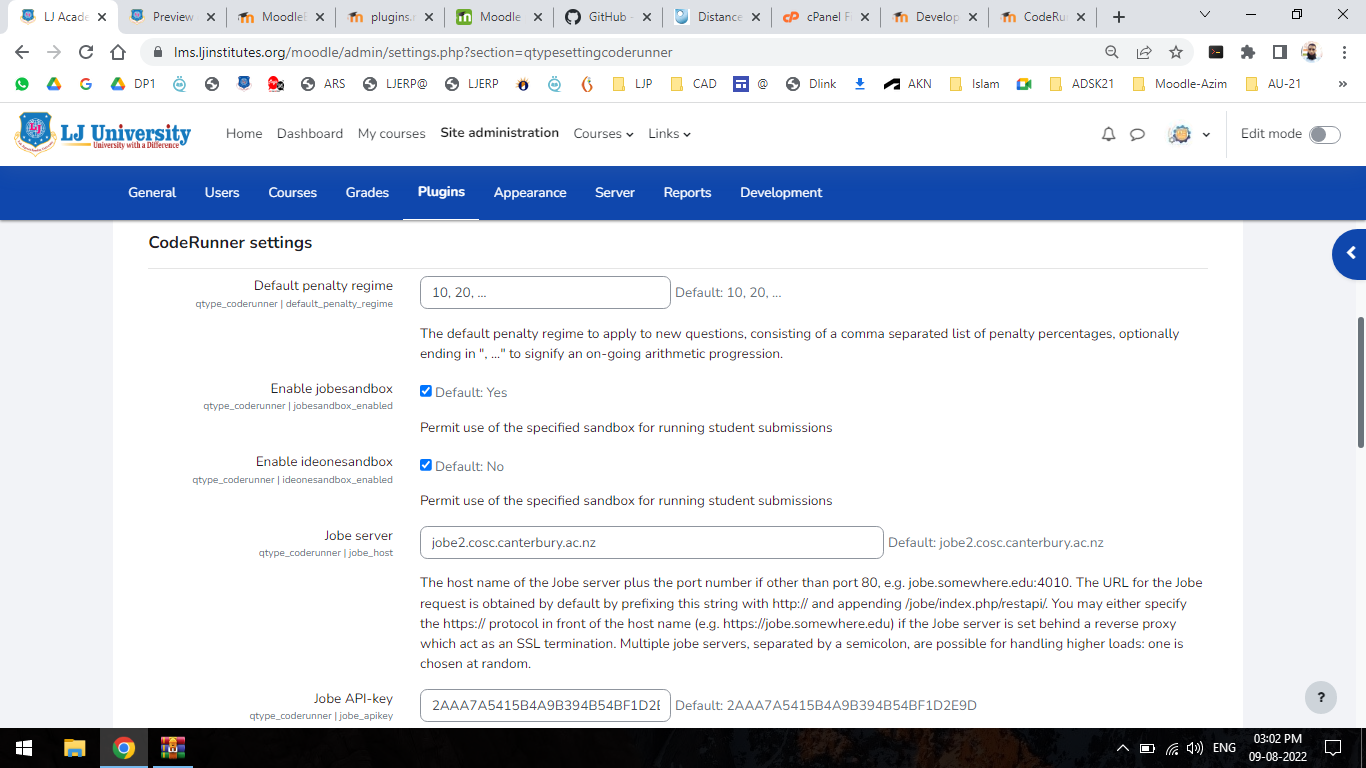Viewport: 1366px width, 768px height.
Task: Open the Moodle-Azim bookmark folder
Action: point(1180,84)
